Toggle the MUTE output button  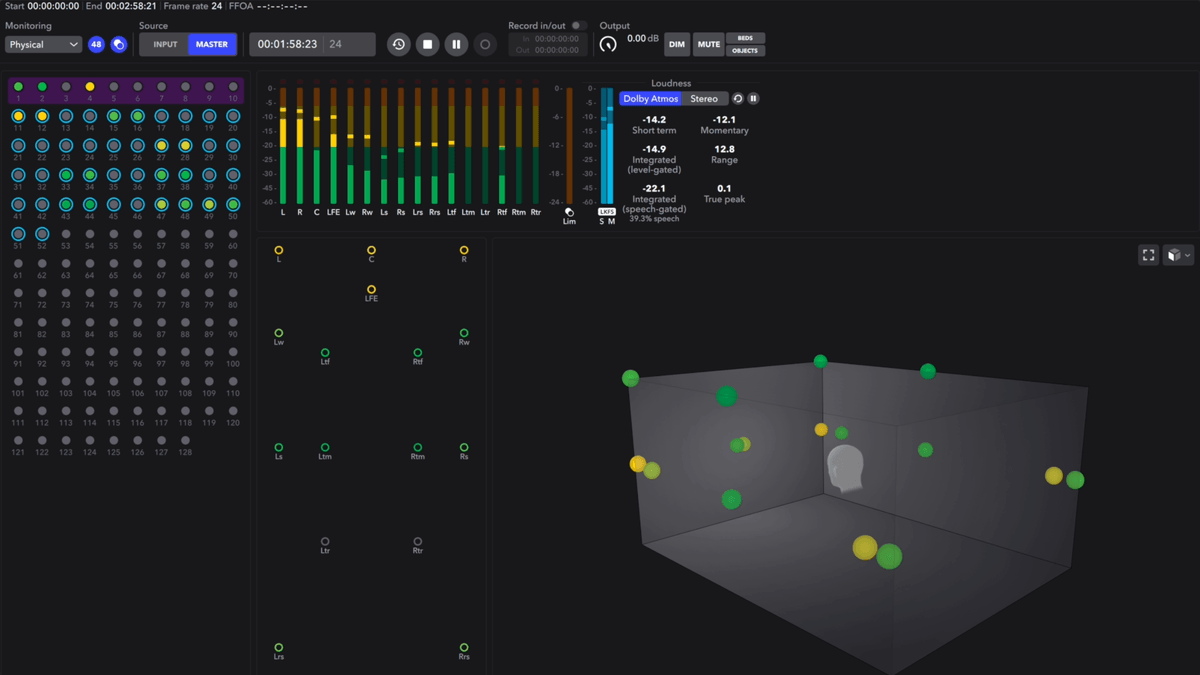tap(709, 44)
